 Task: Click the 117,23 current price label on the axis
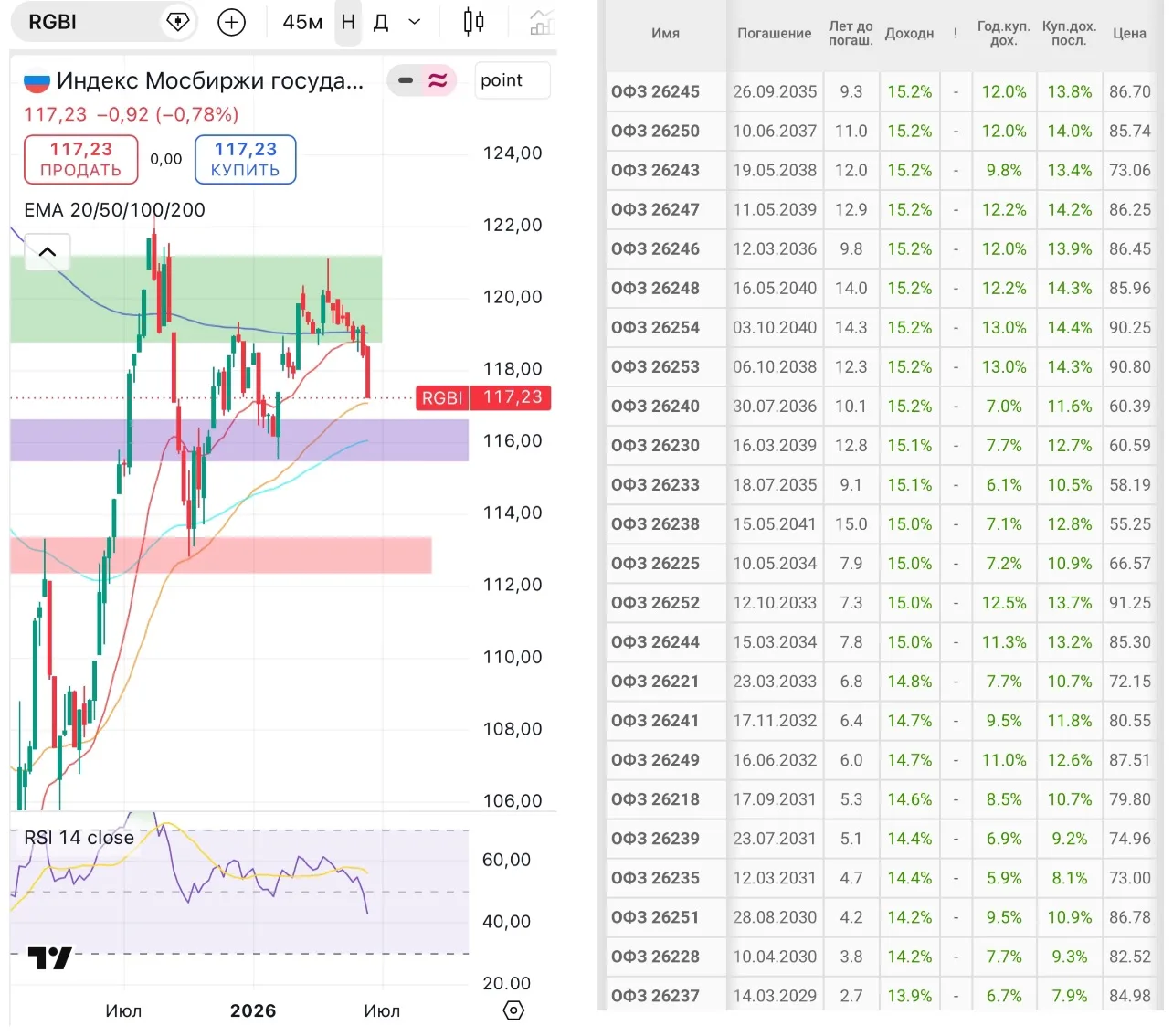click(x=512, y=397)
